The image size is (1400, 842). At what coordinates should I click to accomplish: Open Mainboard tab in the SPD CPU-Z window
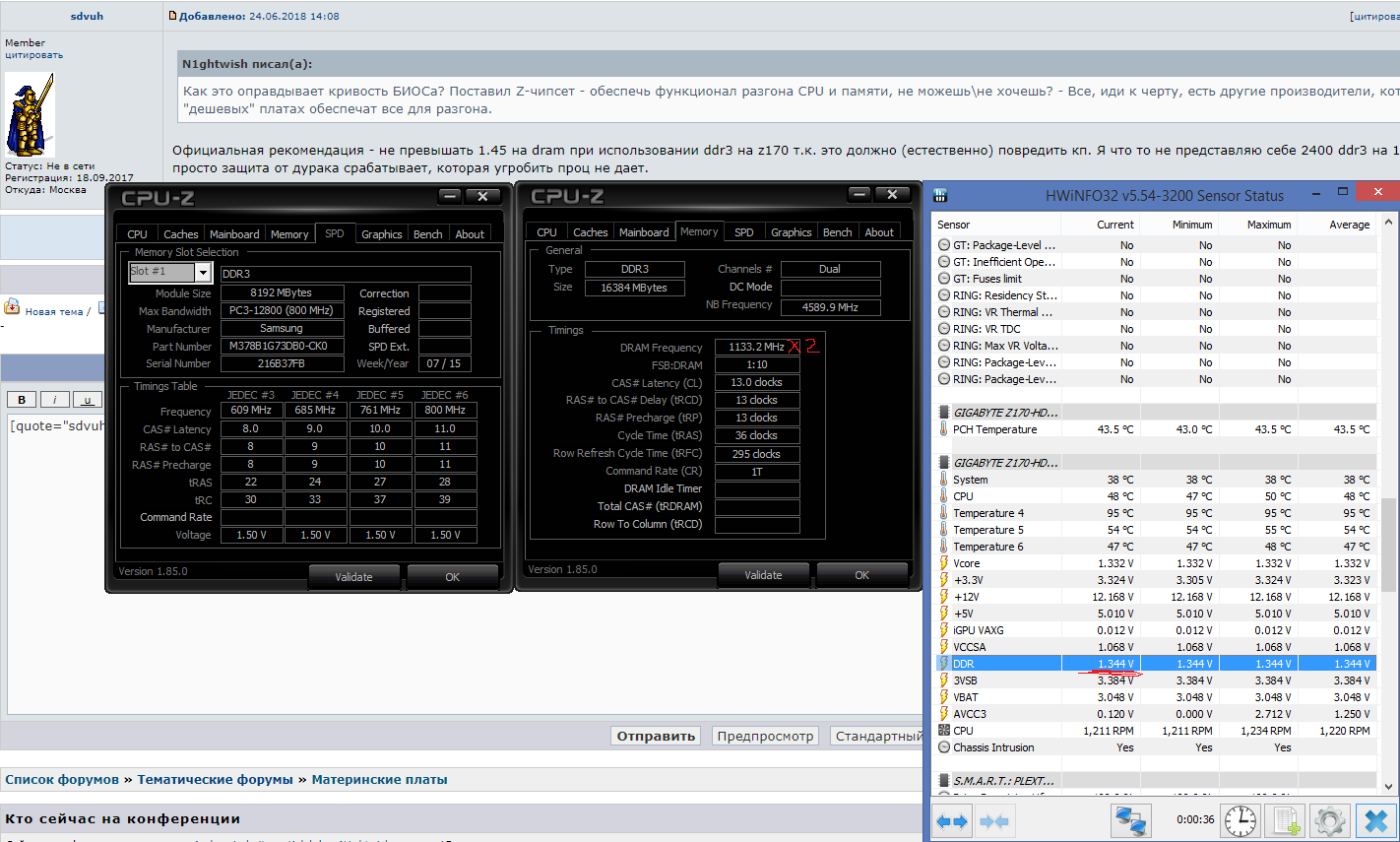(234, 234)
